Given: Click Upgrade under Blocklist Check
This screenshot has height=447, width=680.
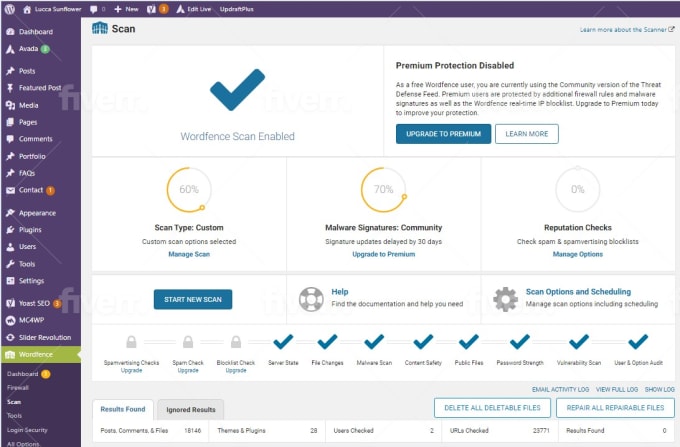Looking at the screenshot, I should (236, 371).
